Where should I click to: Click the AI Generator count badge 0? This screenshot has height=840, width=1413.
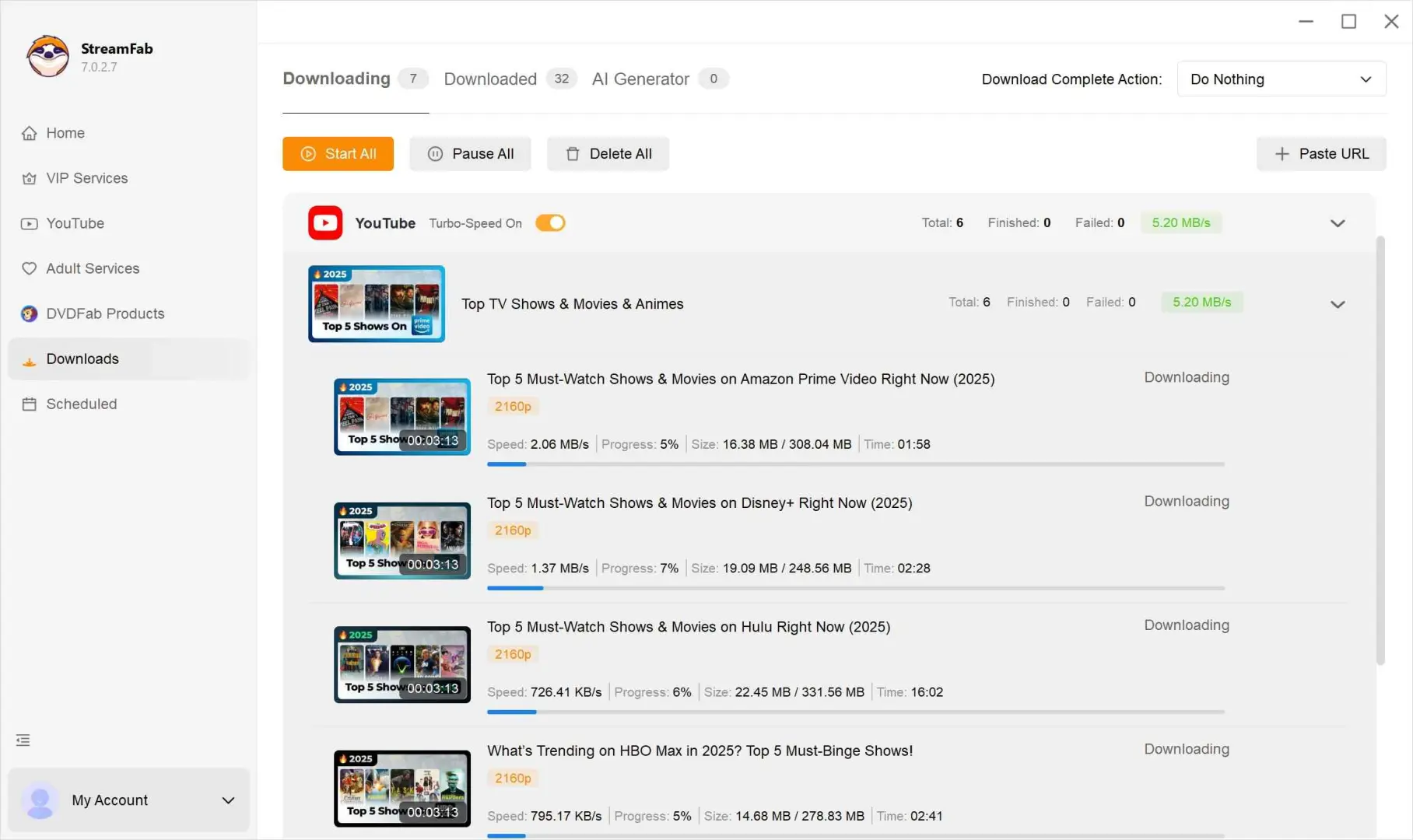pyautogui.click(x=714, y=79)
